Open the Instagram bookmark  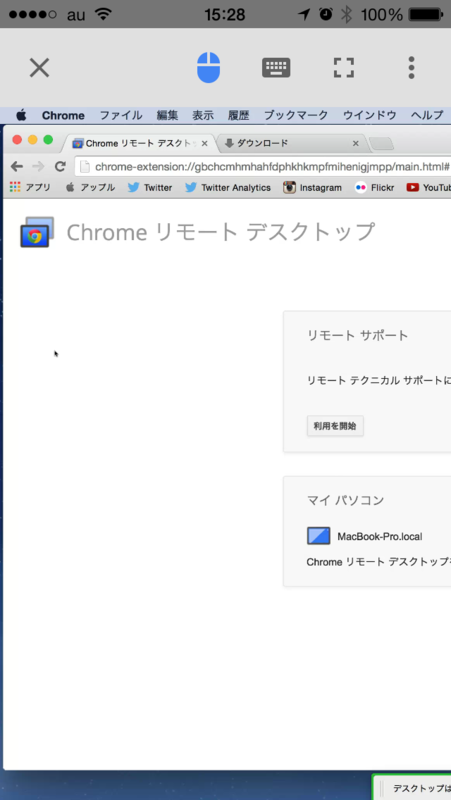coord(313,188)
